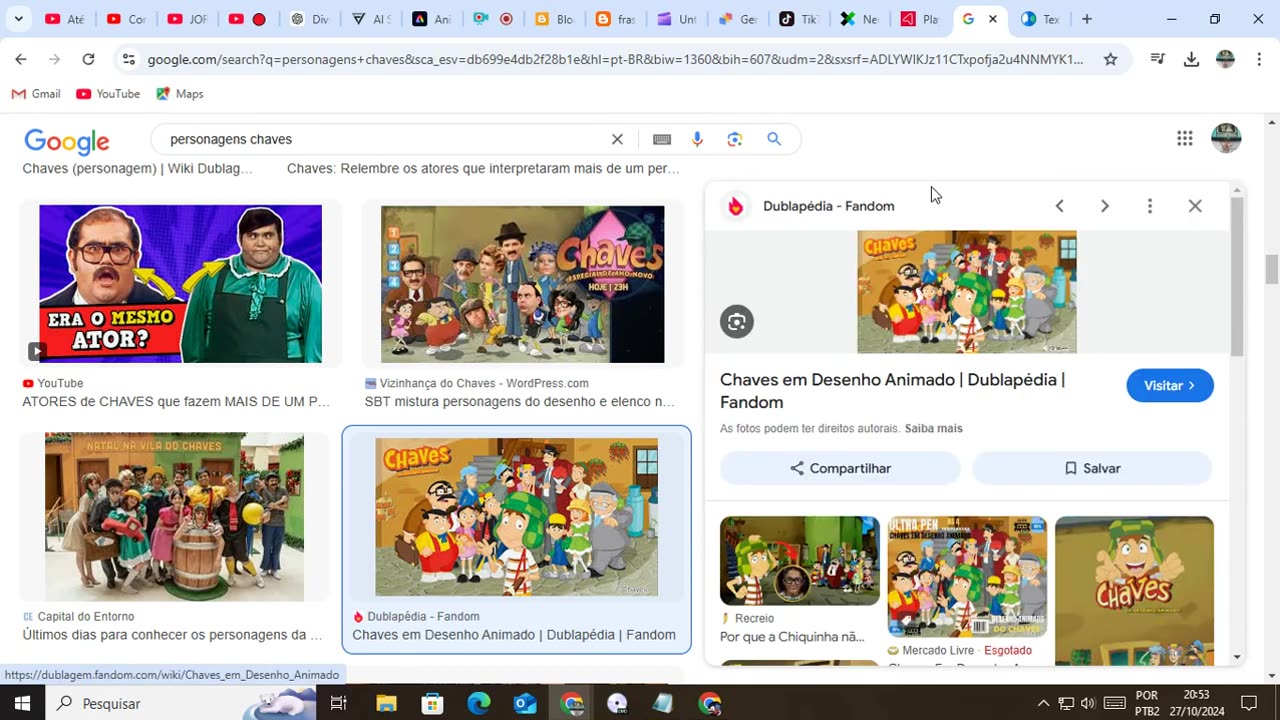
Task: Switch to the 'Div' ChatGPT tab
Action: pos(309,19)
